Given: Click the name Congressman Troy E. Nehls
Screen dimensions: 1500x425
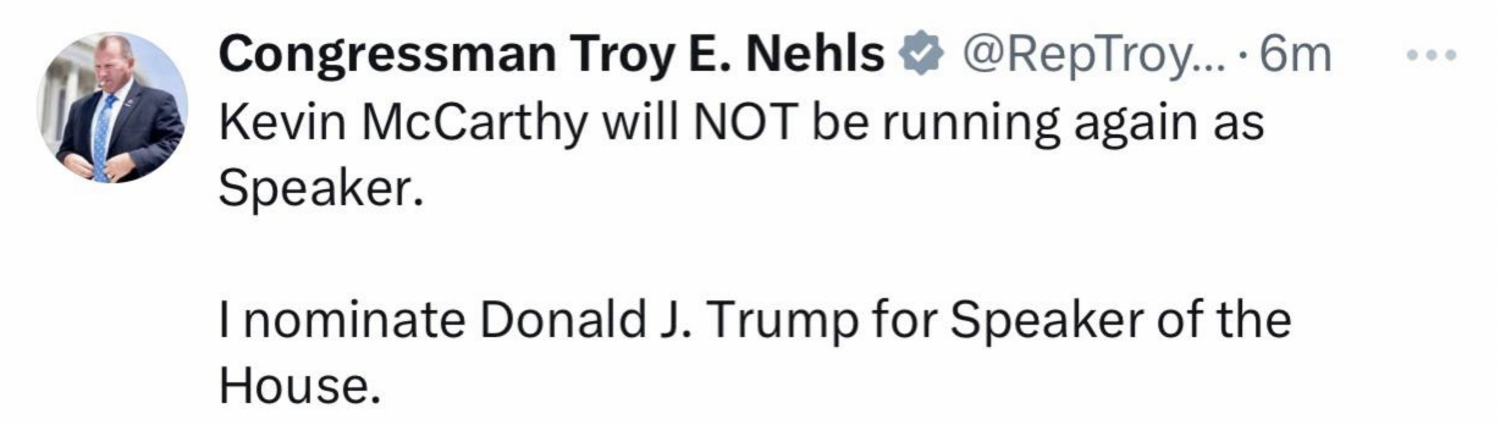Looking at the screenshot, I should [551, 56].
